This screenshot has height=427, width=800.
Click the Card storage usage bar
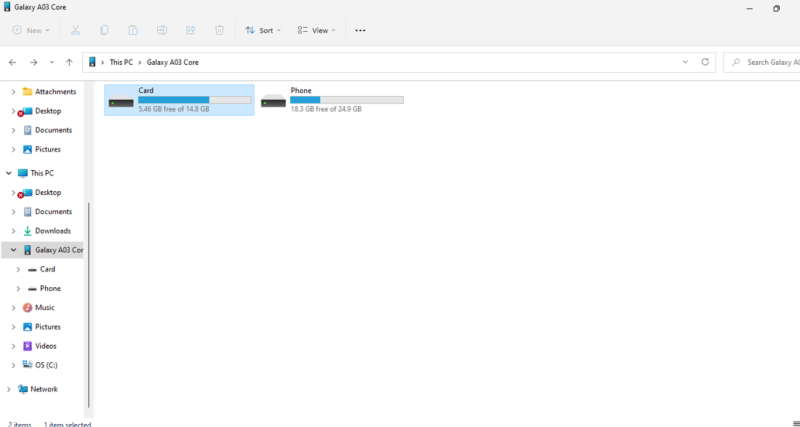pos(194,100)
